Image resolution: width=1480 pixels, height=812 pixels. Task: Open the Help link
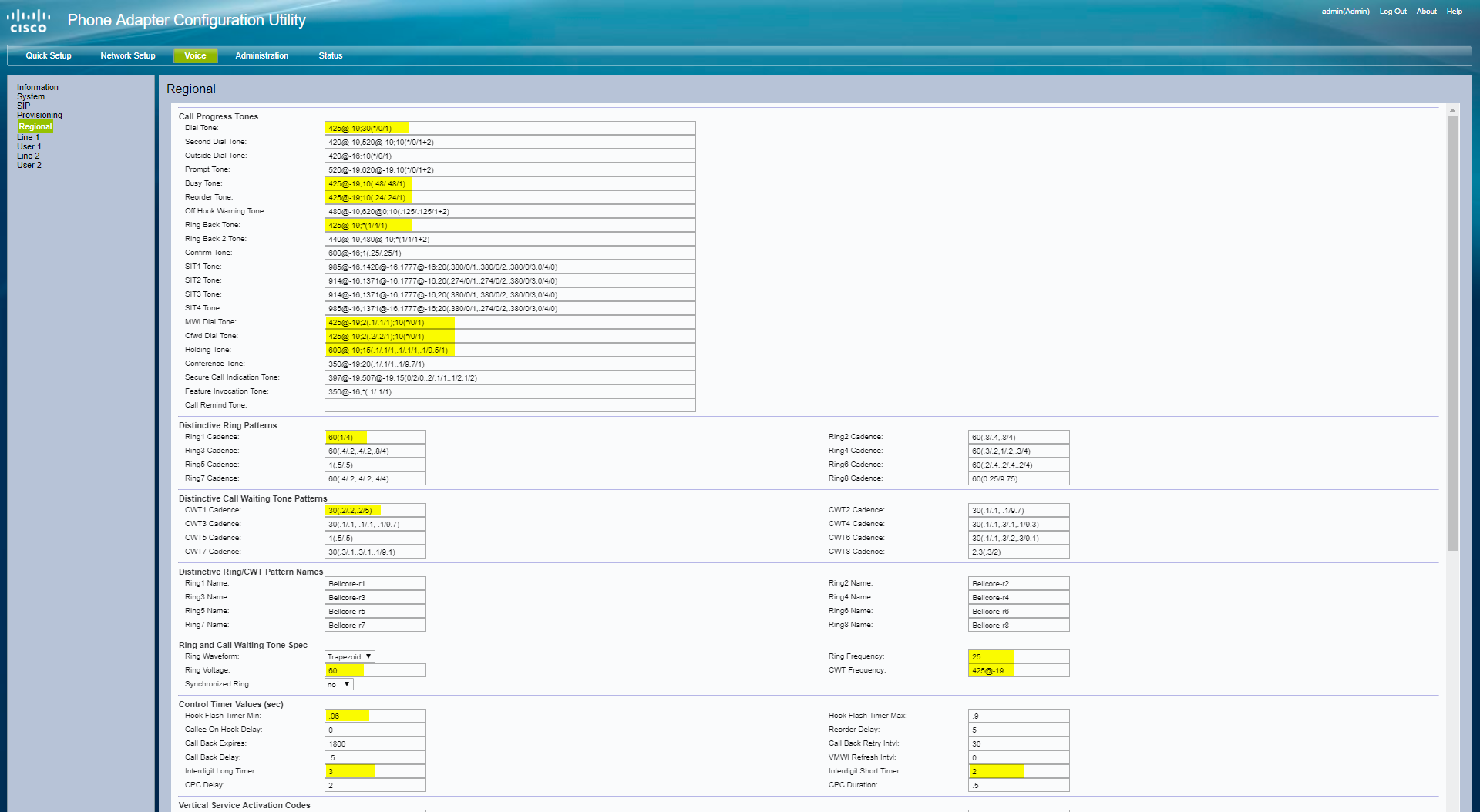tap(1454, 12)
